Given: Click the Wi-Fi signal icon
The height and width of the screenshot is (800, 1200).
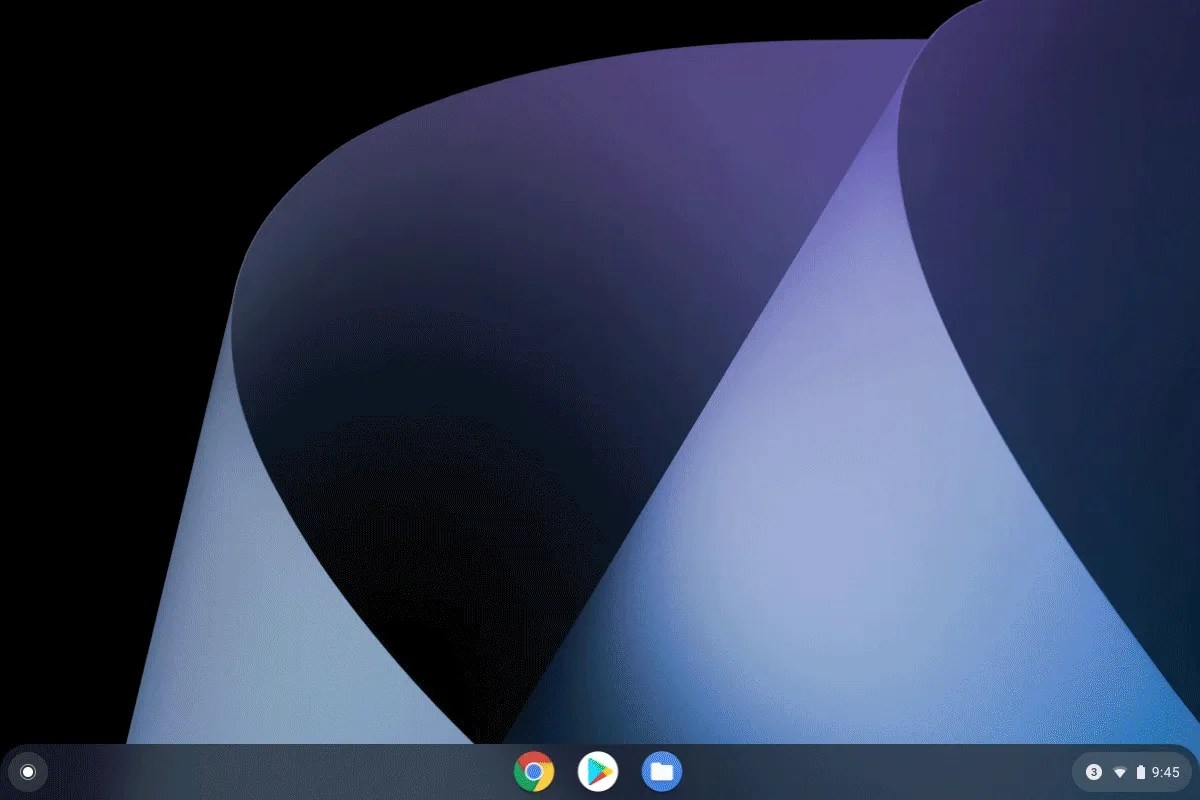Looking at the screenshot, I should [1120, 771].
